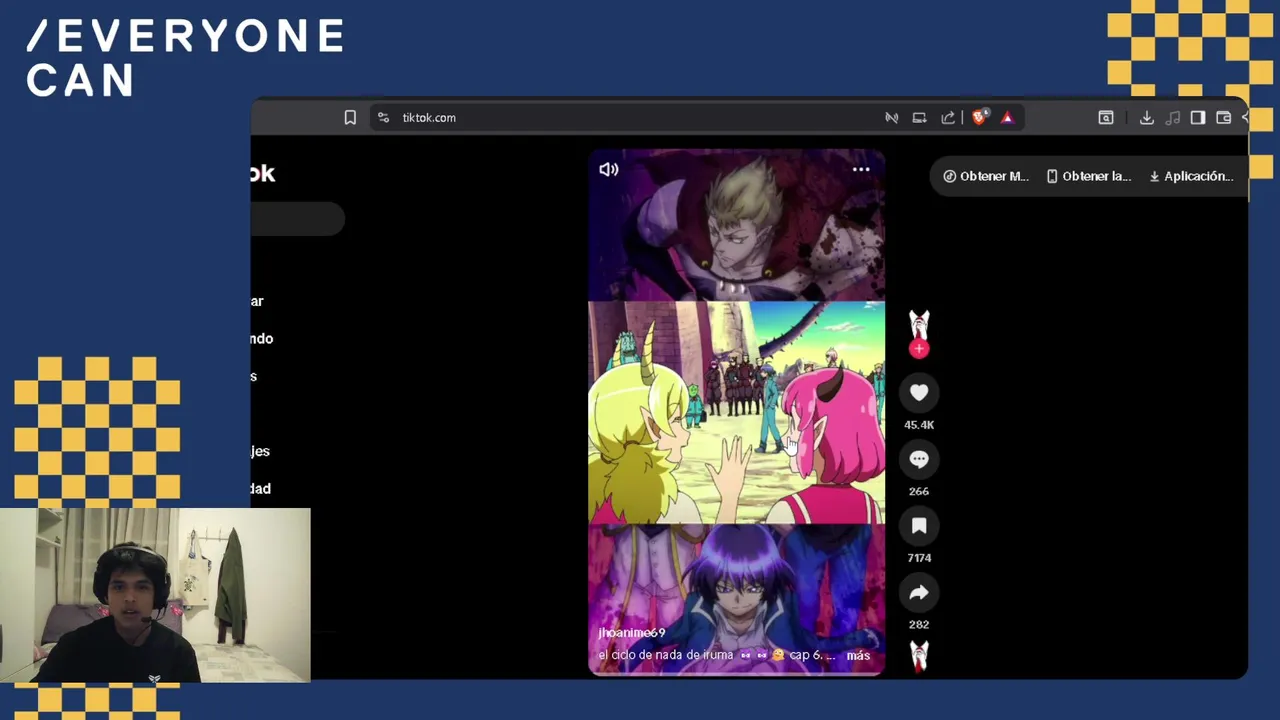This screenshot has height=720, width=1280.
Task: Open the video's three-dot options menu
Action: (x=861, y=170)
